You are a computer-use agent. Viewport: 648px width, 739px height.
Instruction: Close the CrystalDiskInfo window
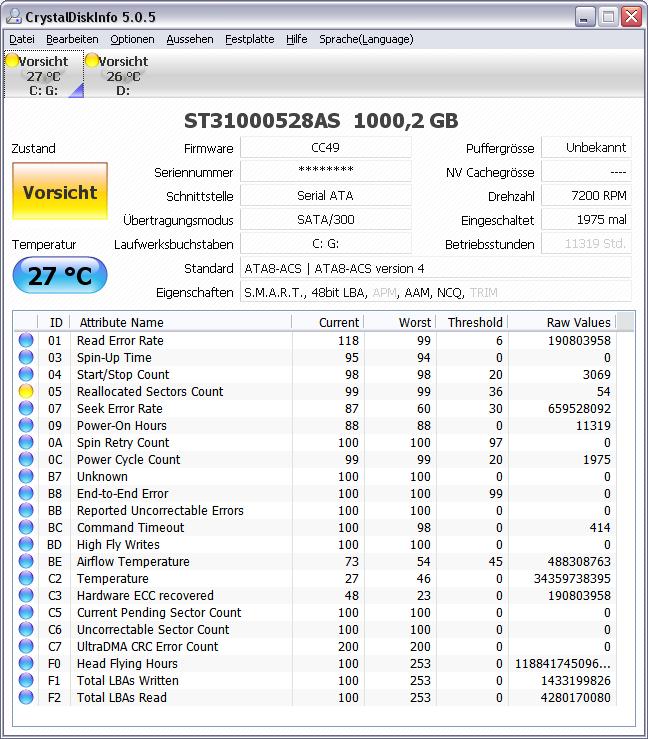(631, 17)
